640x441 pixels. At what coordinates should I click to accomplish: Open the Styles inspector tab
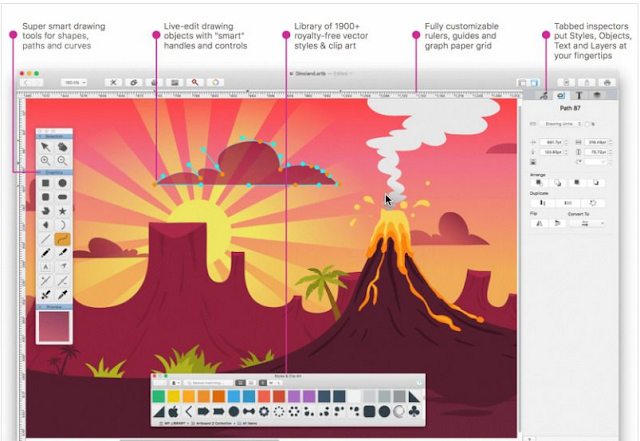pyautogui.click(x=543, y=95)
